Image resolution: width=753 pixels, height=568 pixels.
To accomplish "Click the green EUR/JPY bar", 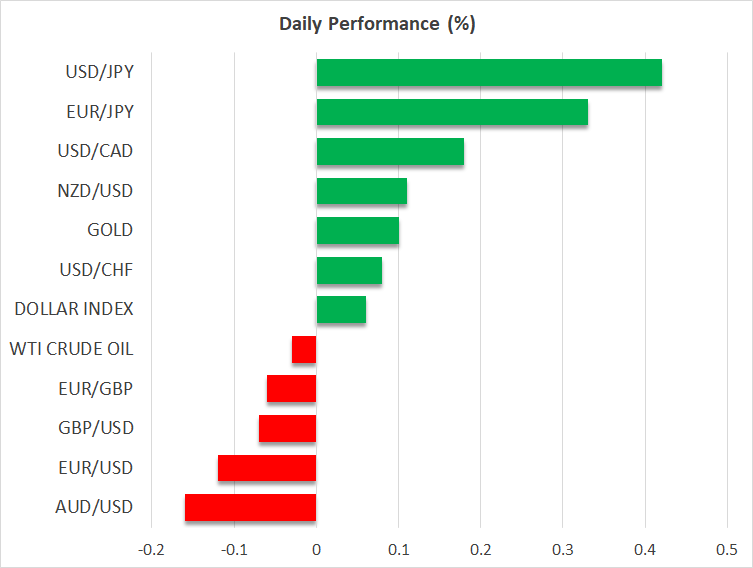I will 452,112.
